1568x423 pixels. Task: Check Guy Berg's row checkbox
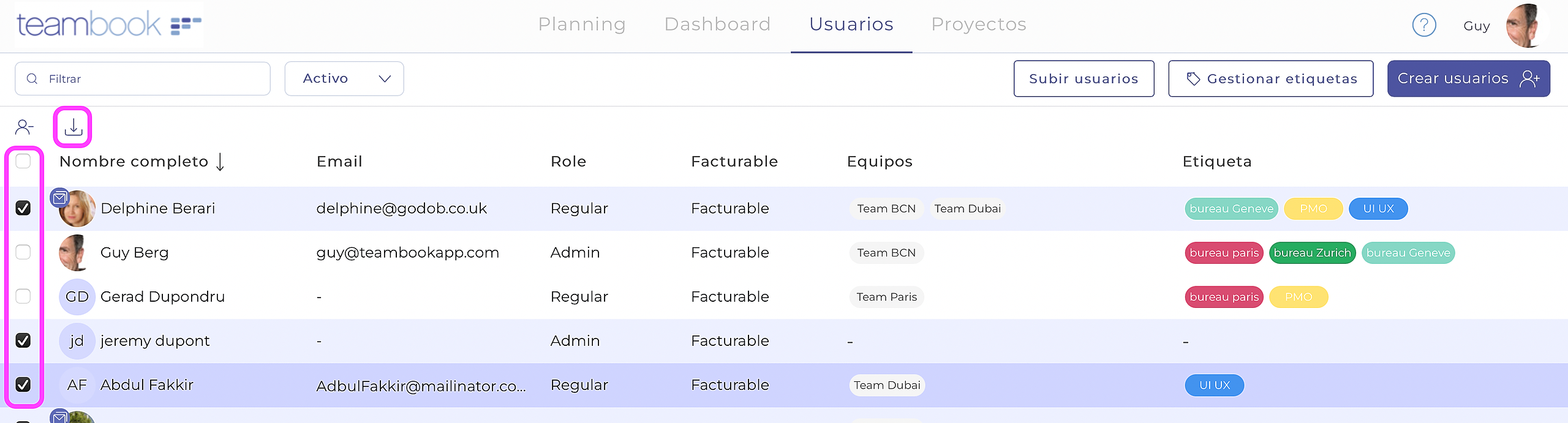tap(23, 252)
